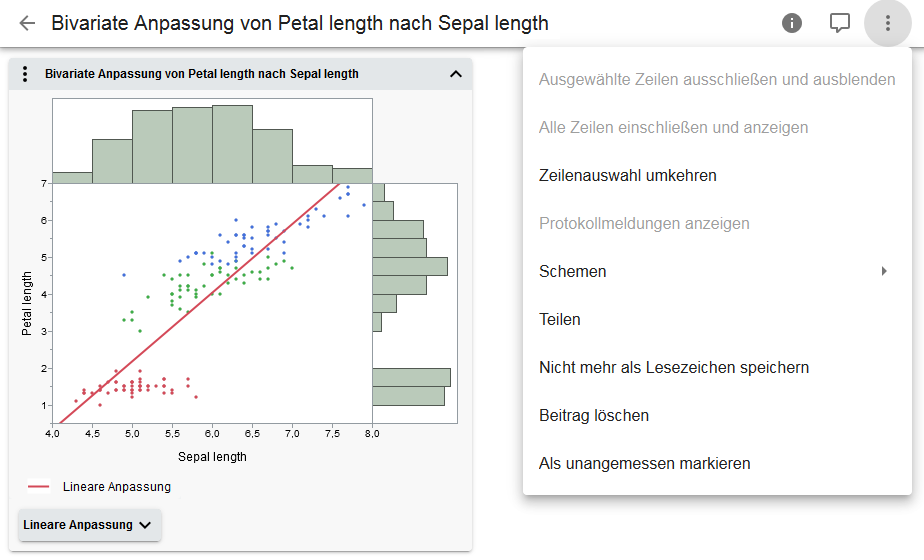
Task: Open the report panel's vertical dots menu
Action: [26, 74]
